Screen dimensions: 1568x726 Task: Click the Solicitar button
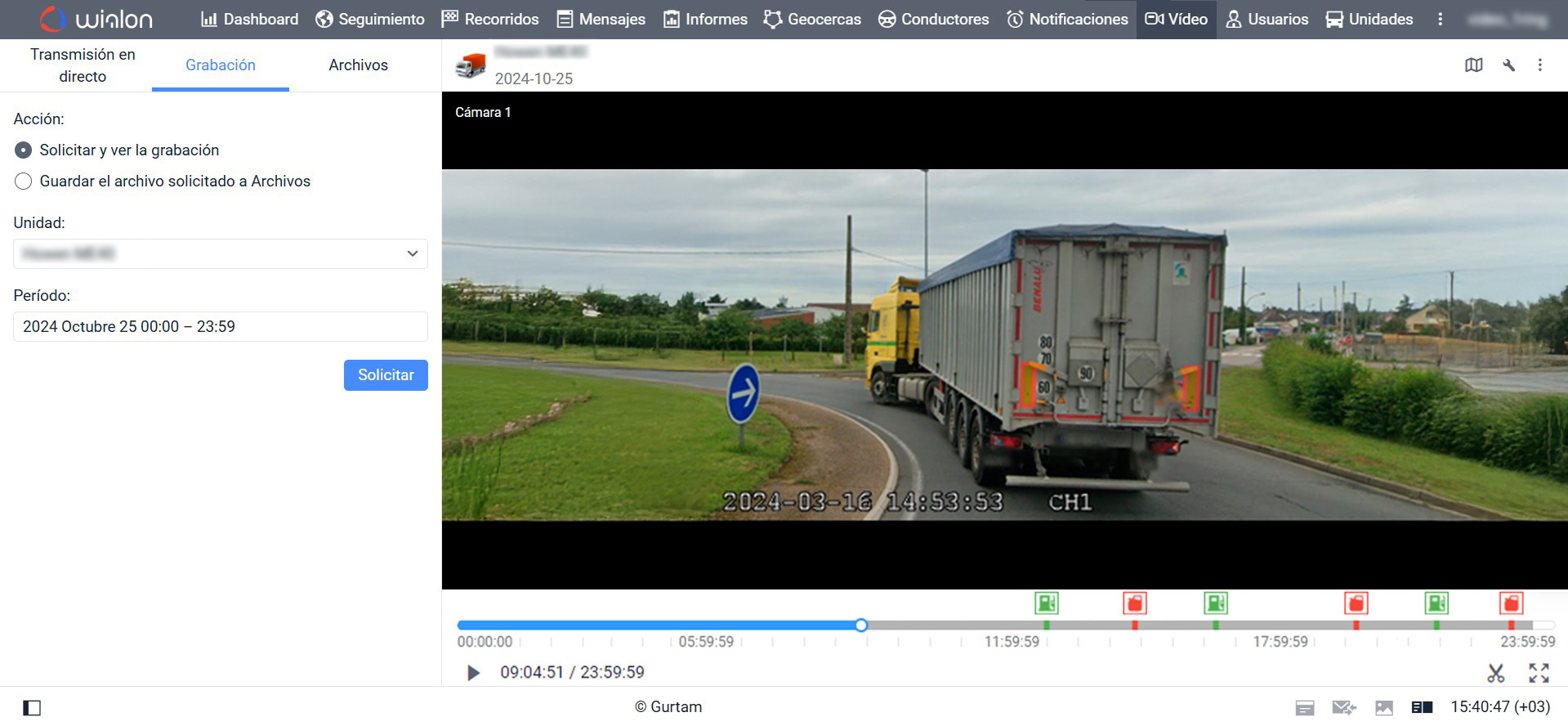386,375
